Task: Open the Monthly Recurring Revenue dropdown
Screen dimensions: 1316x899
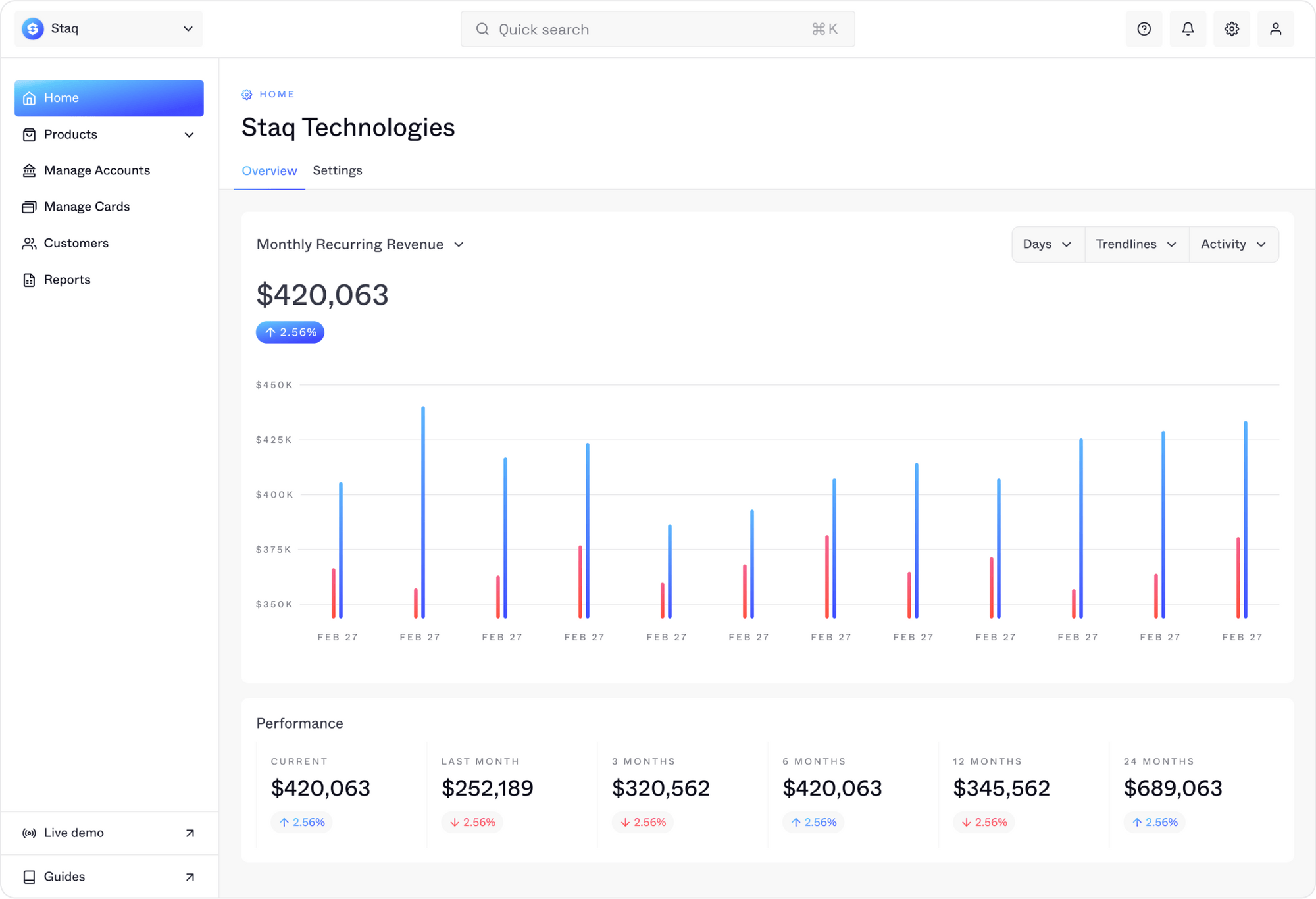Action: click(361, 244)
